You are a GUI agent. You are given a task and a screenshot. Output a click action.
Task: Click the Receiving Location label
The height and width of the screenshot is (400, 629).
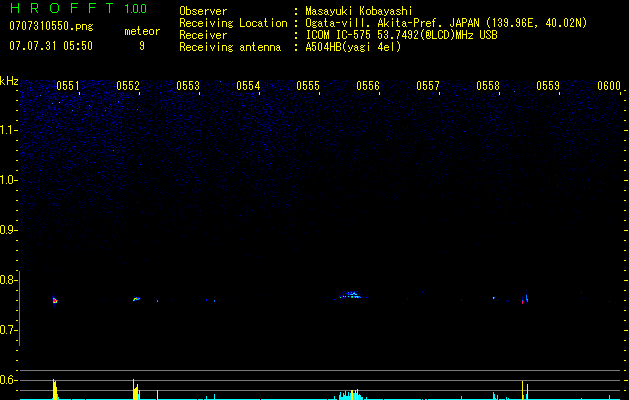coord(233,23)
